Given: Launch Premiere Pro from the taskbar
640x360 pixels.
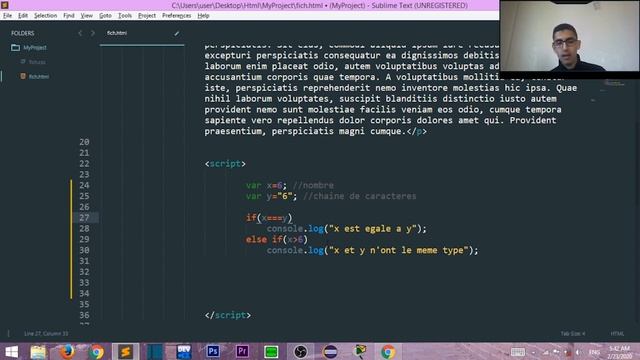Looking at the screenshot, I should [x=242, y=351].
